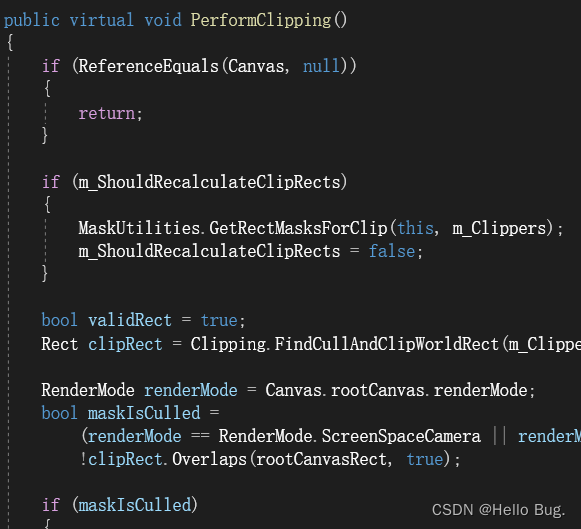Image resolution: width=581 pixels, height=529 pixels.
Task: Click the false literal in assignment
Action: point(392,251)
